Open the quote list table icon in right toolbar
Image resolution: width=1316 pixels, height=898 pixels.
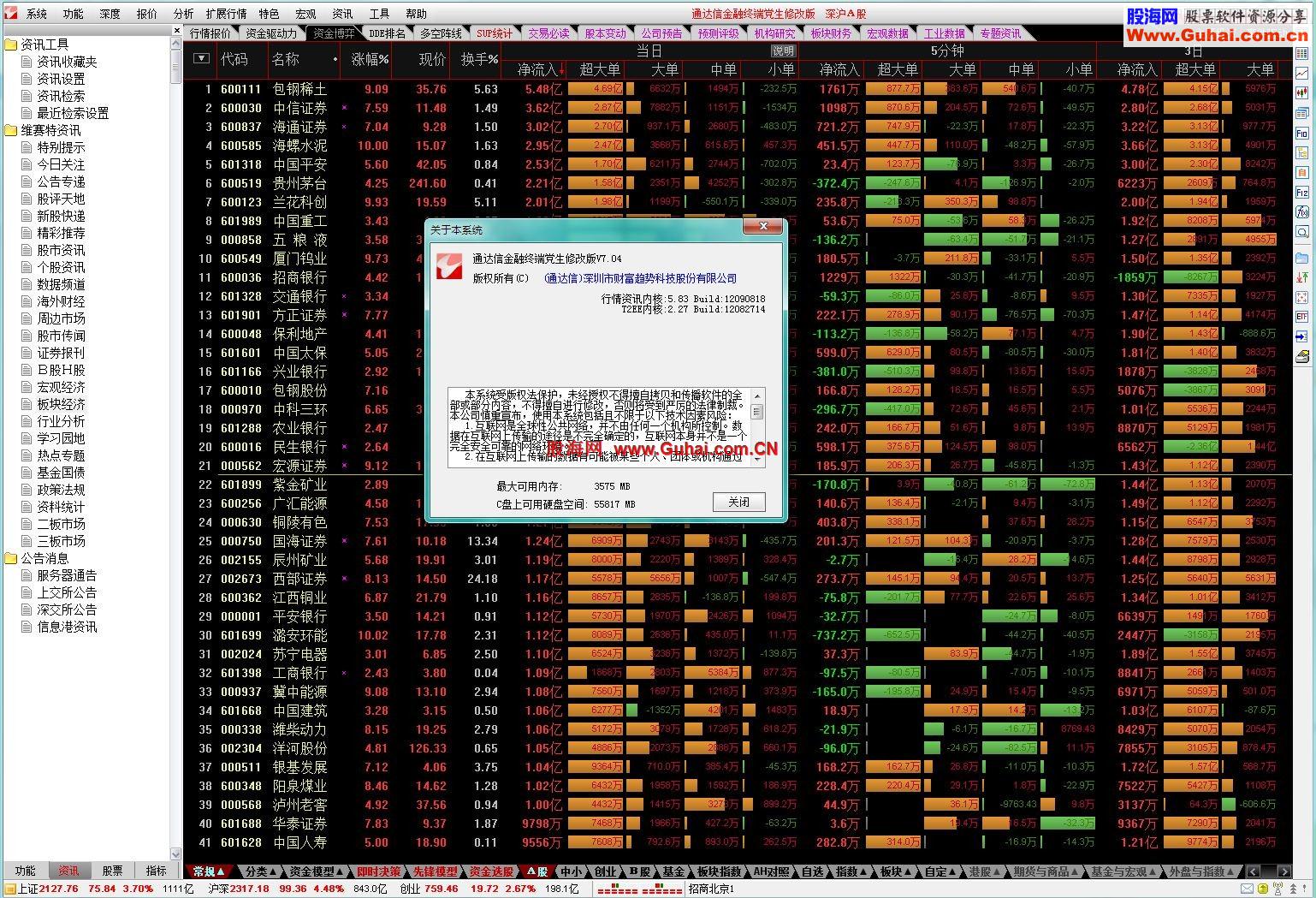[x=1302, y=54]
